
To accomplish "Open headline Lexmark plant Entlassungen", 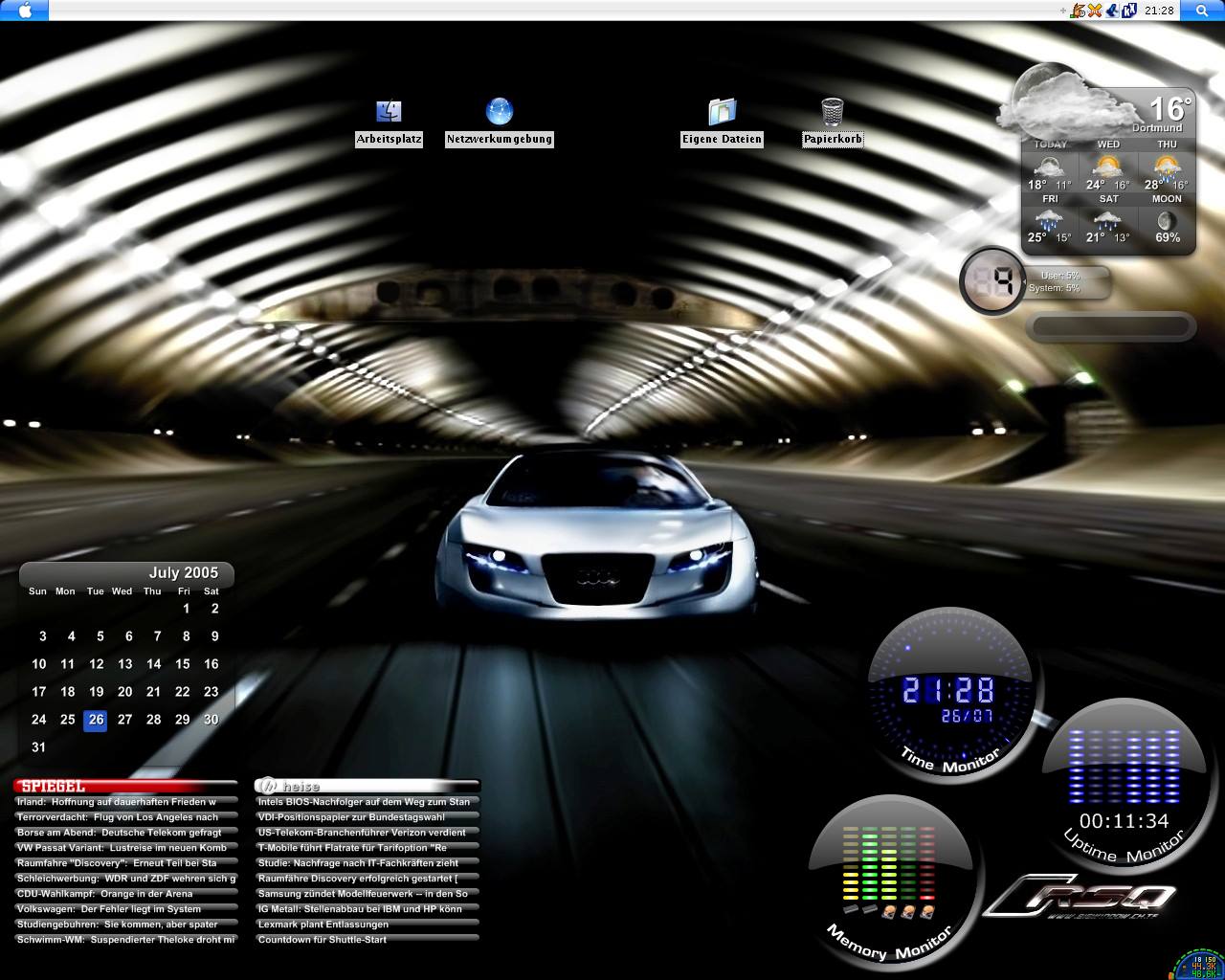I will 367,924.
